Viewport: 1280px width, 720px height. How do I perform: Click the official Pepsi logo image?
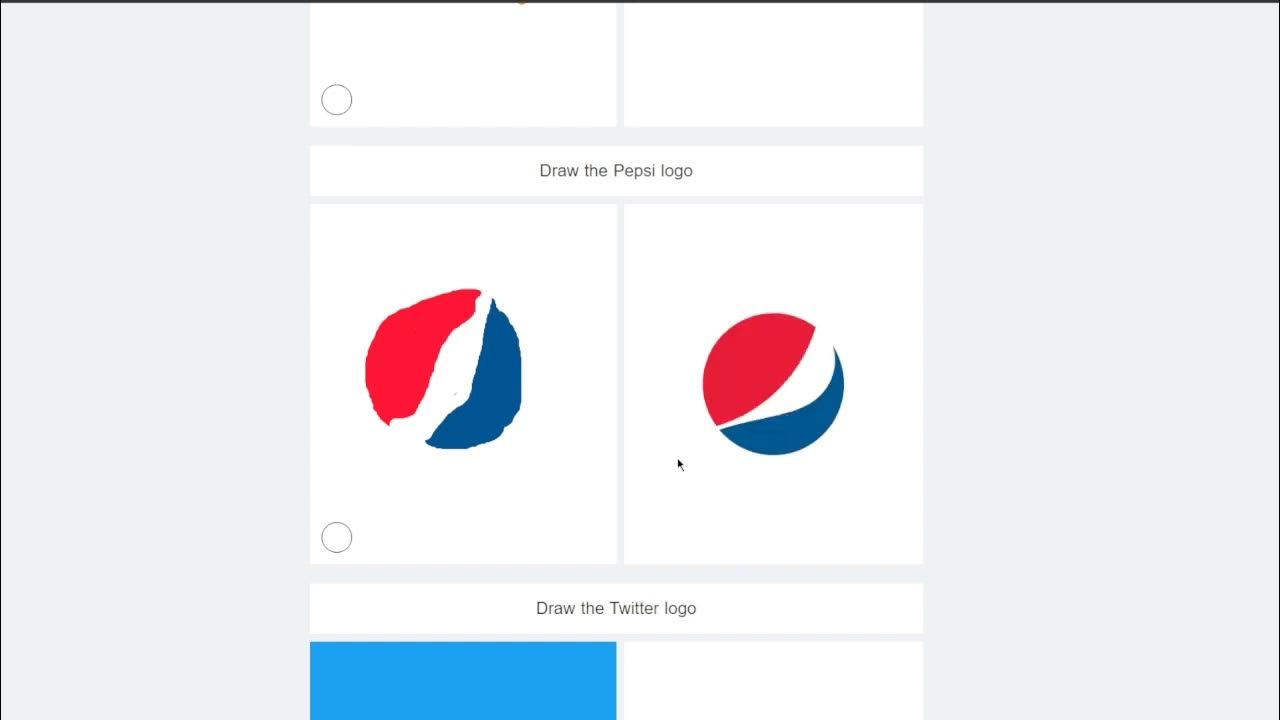pyautogui.click(x=773, y=384)
